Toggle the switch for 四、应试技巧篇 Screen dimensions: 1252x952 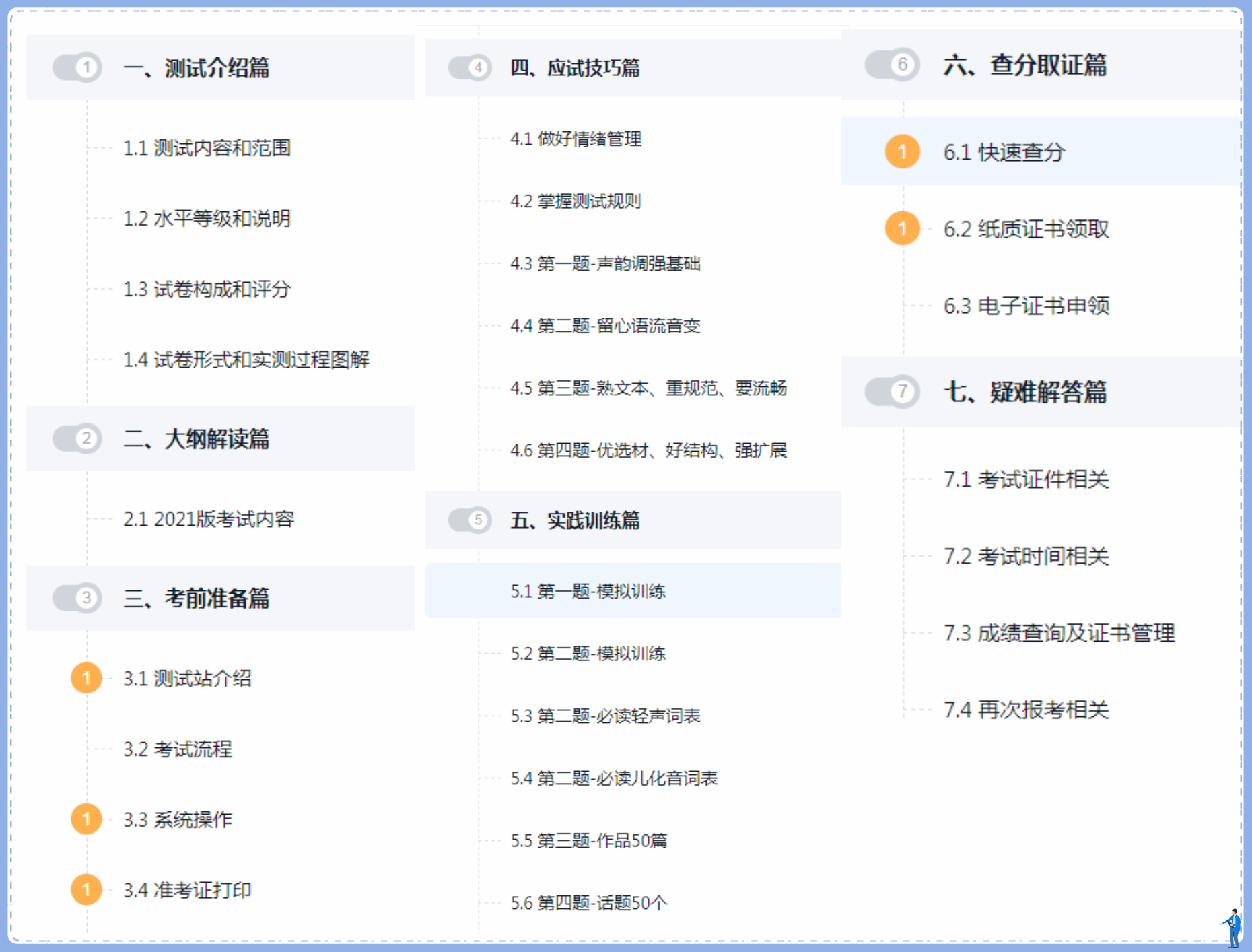pos(470,67)
